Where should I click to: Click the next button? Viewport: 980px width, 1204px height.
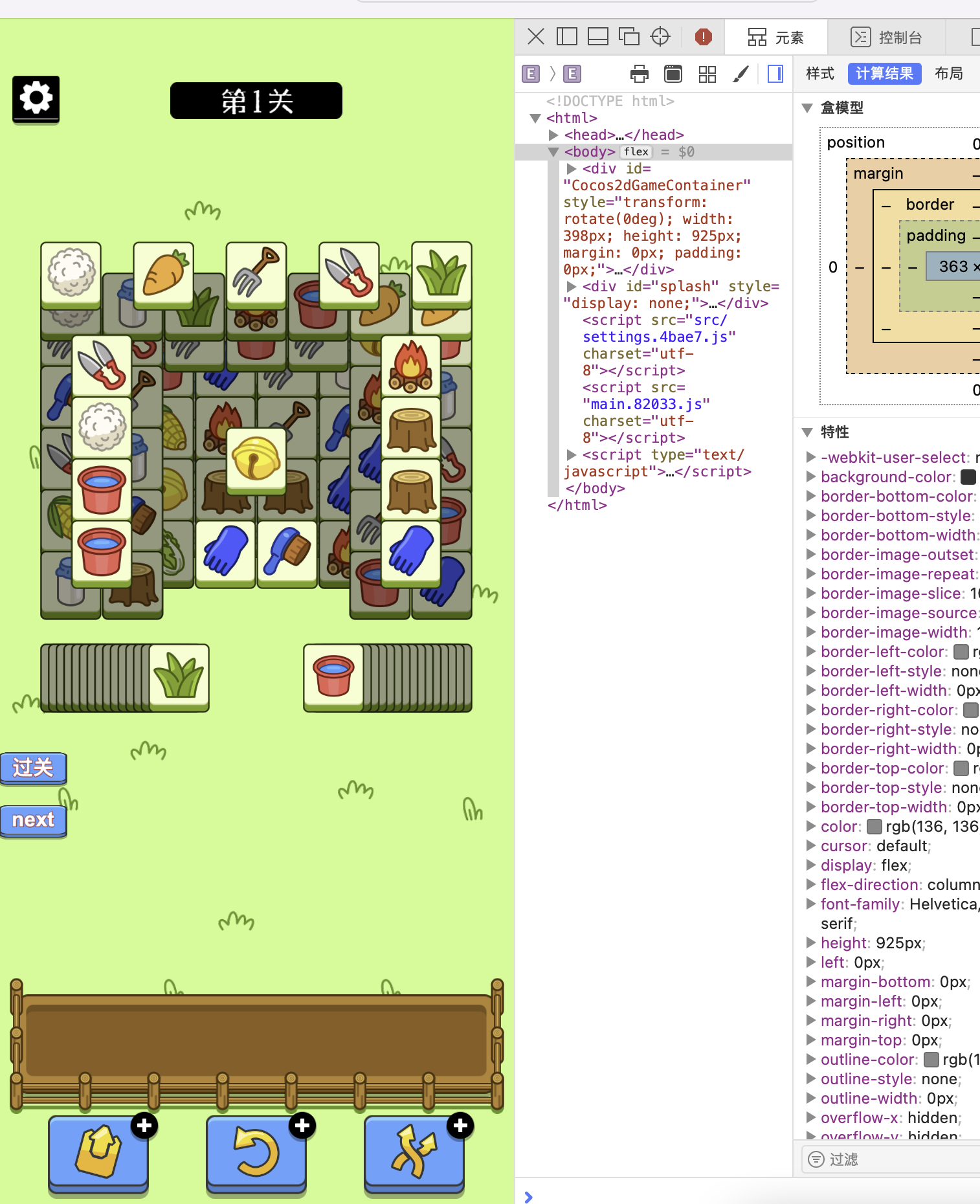[x=33, y=821]
